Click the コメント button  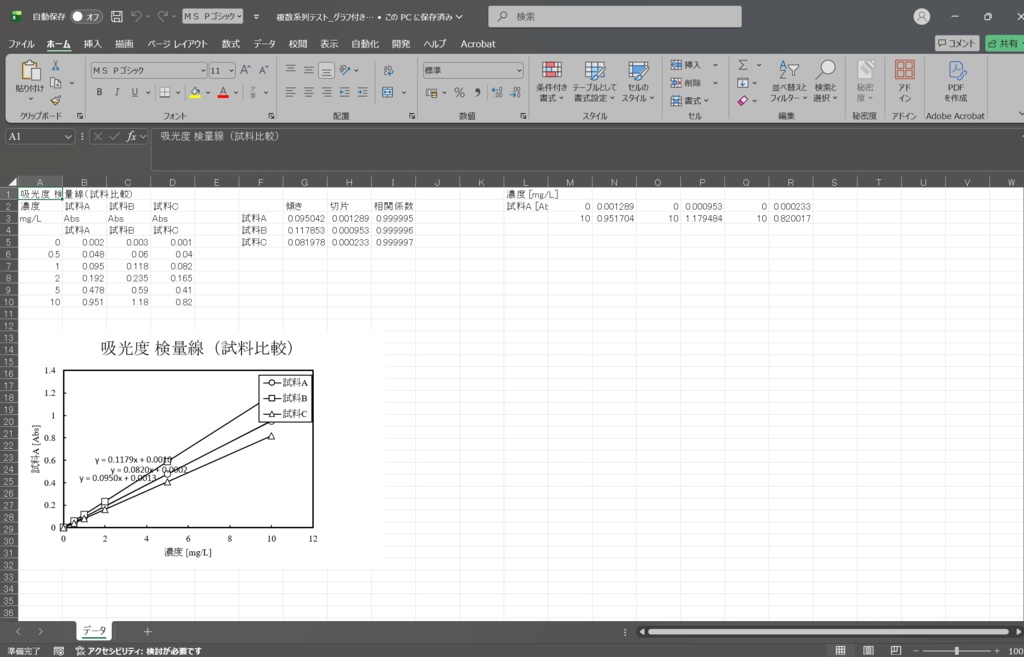tap(957, 43)
